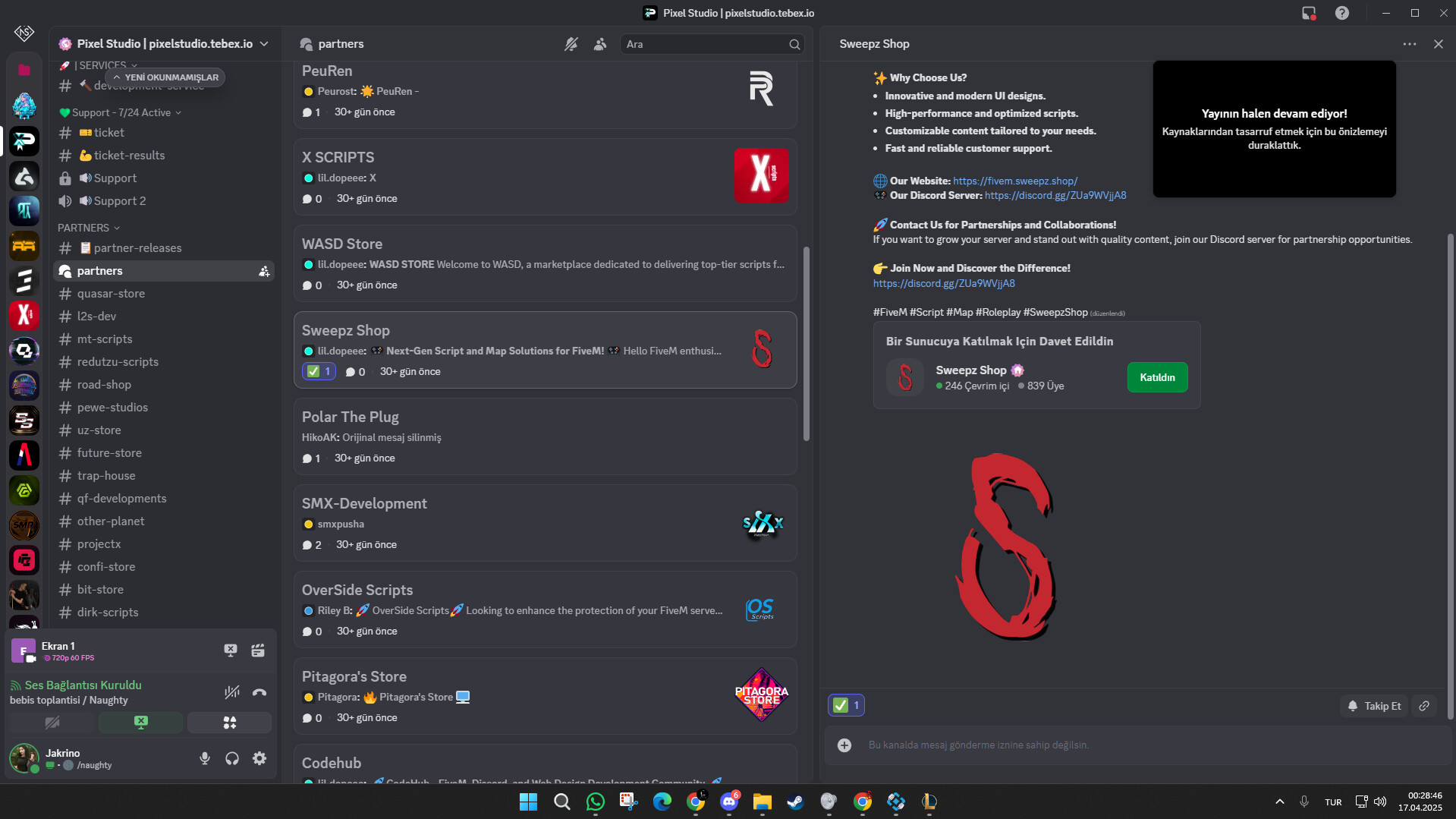Click the Katıldın button for Sweepz Shop
This screenshot has width=1456, height=819.
pyautogui.click(x=1157, y=377)
